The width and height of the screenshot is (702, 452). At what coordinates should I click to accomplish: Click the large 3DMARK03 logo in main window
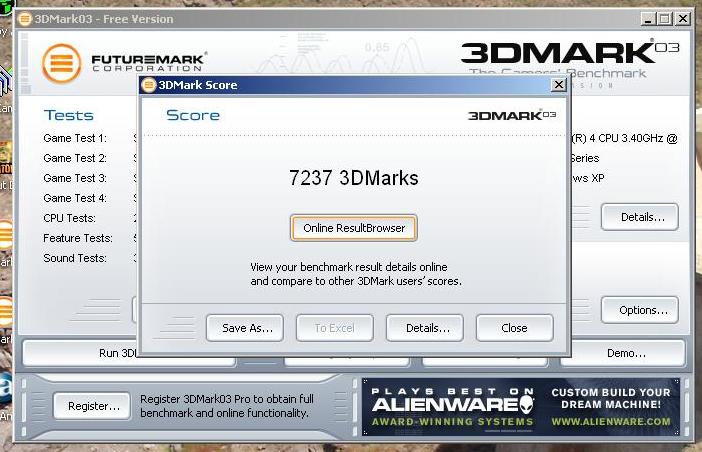click(569, 53)
